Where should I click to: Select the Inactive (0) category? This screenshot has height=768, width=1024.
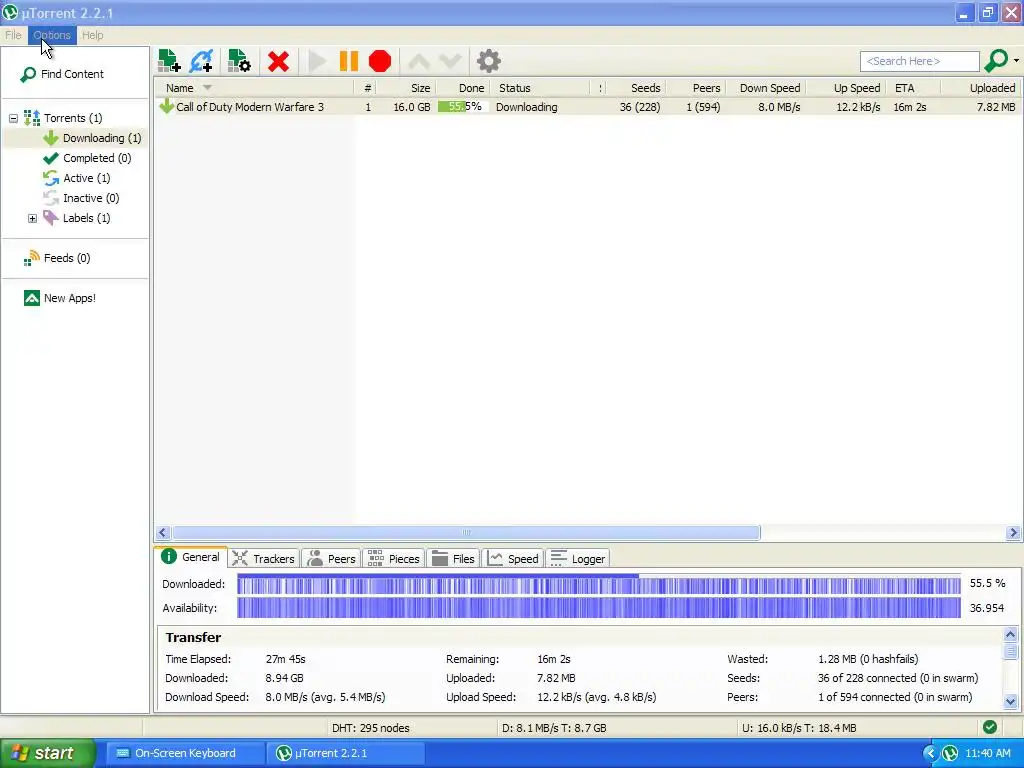[81, 198]
